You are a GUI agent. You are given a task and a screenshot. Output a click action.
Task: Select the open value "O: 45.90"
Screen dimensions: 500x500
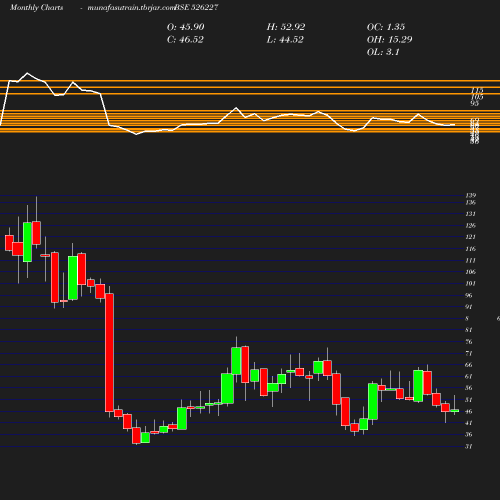pyautogui.click(x=186, y=27)
